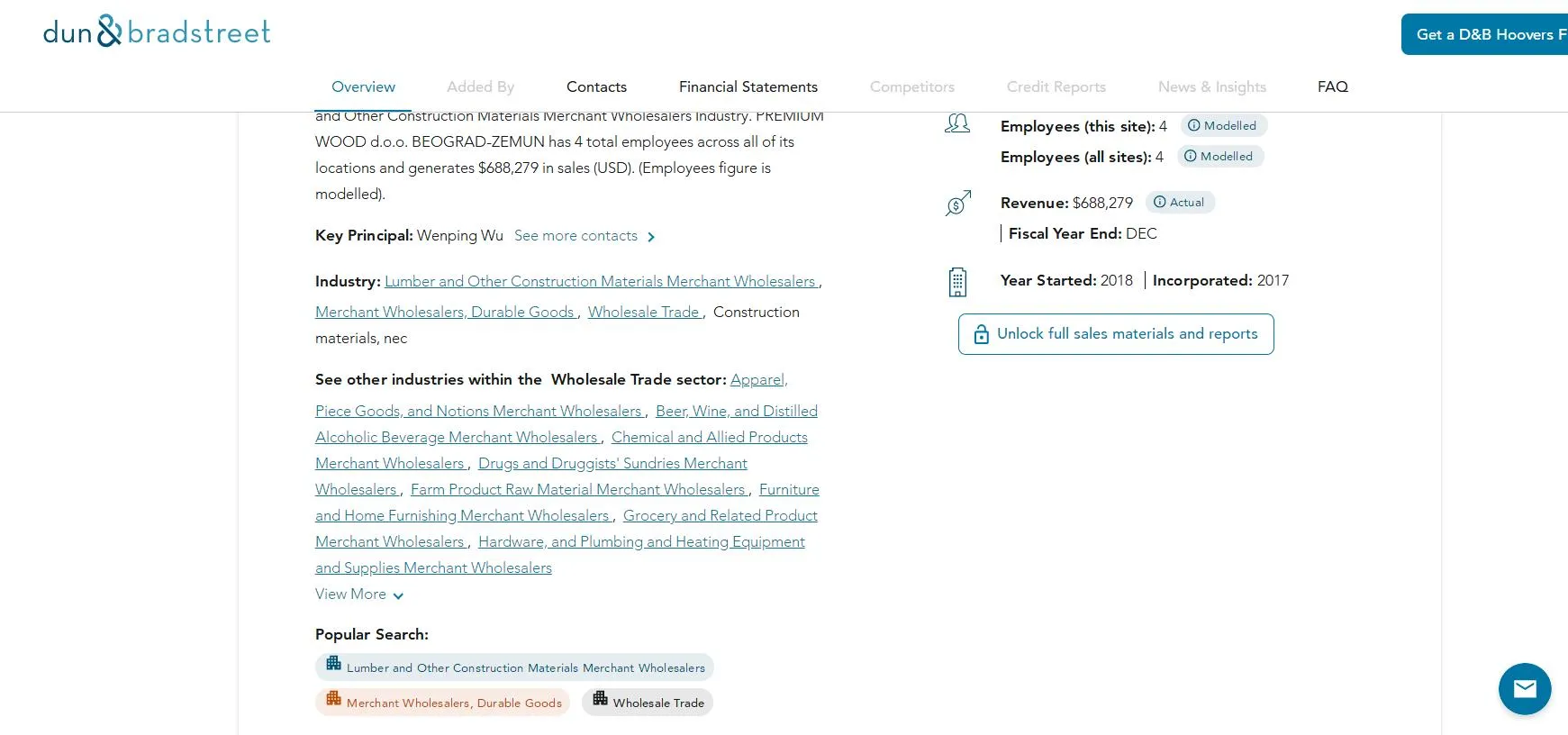Open the chat mail icon button

[1525, 689]
